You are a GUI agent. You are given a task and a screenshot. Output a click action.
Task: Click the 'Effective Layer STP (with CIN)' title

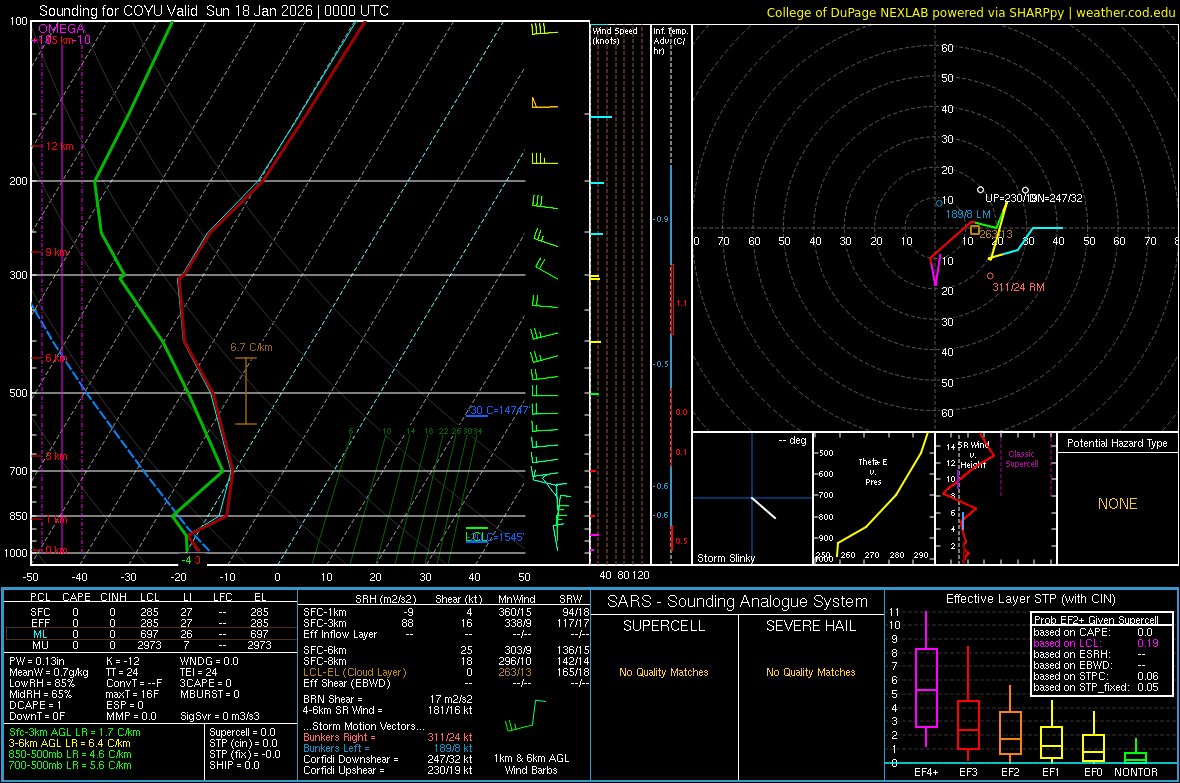pos(1031,599)
